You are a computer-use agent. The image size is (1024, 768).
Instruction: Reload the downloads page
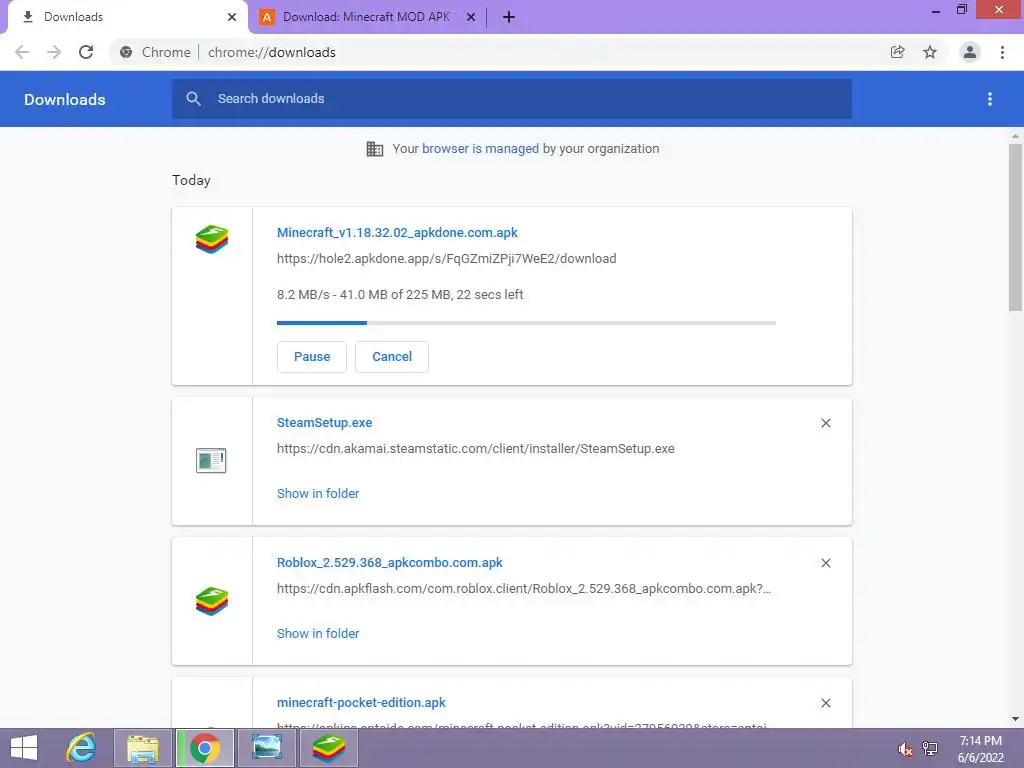pos(86,52)
